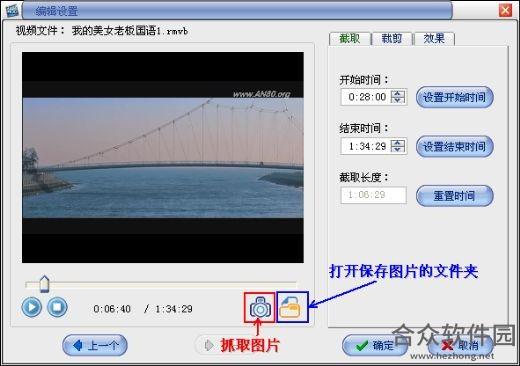This screenshot has height=366, width=520.
Task: Click the video seek slider handle
Action: pos(44,284)
